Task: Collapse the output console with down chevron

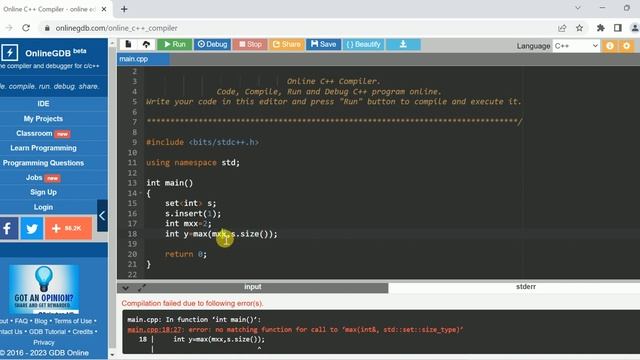Action: 125,288
